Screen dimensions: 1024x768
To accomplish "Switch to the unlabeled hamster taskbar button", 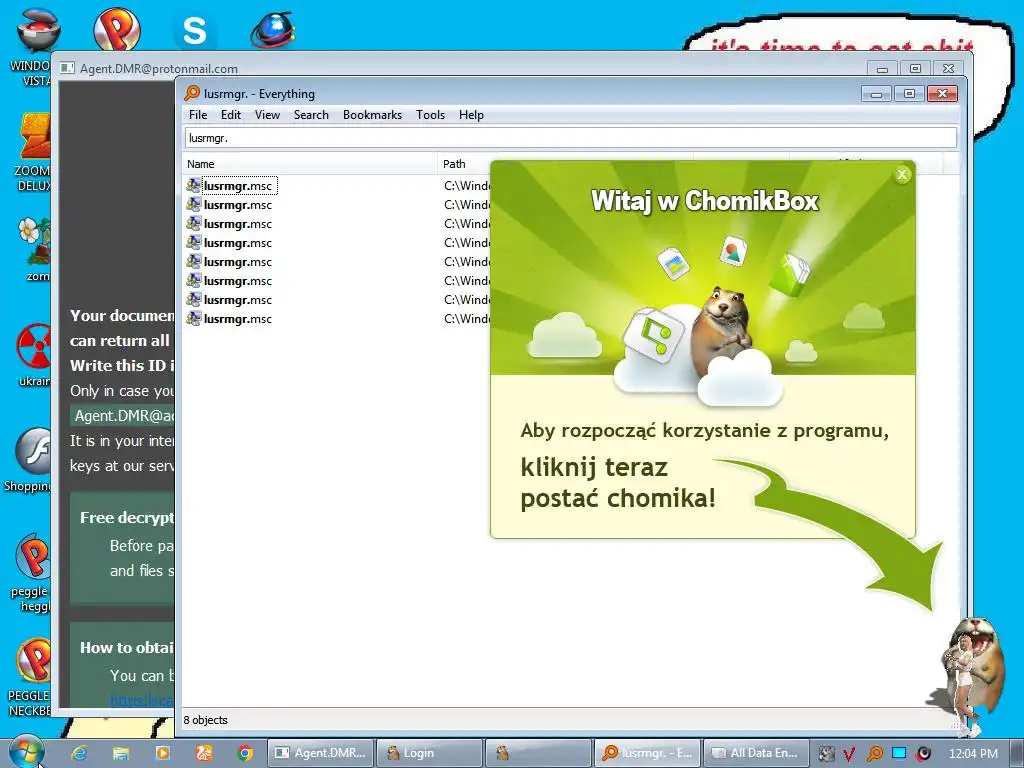I will tap(538, 753).
